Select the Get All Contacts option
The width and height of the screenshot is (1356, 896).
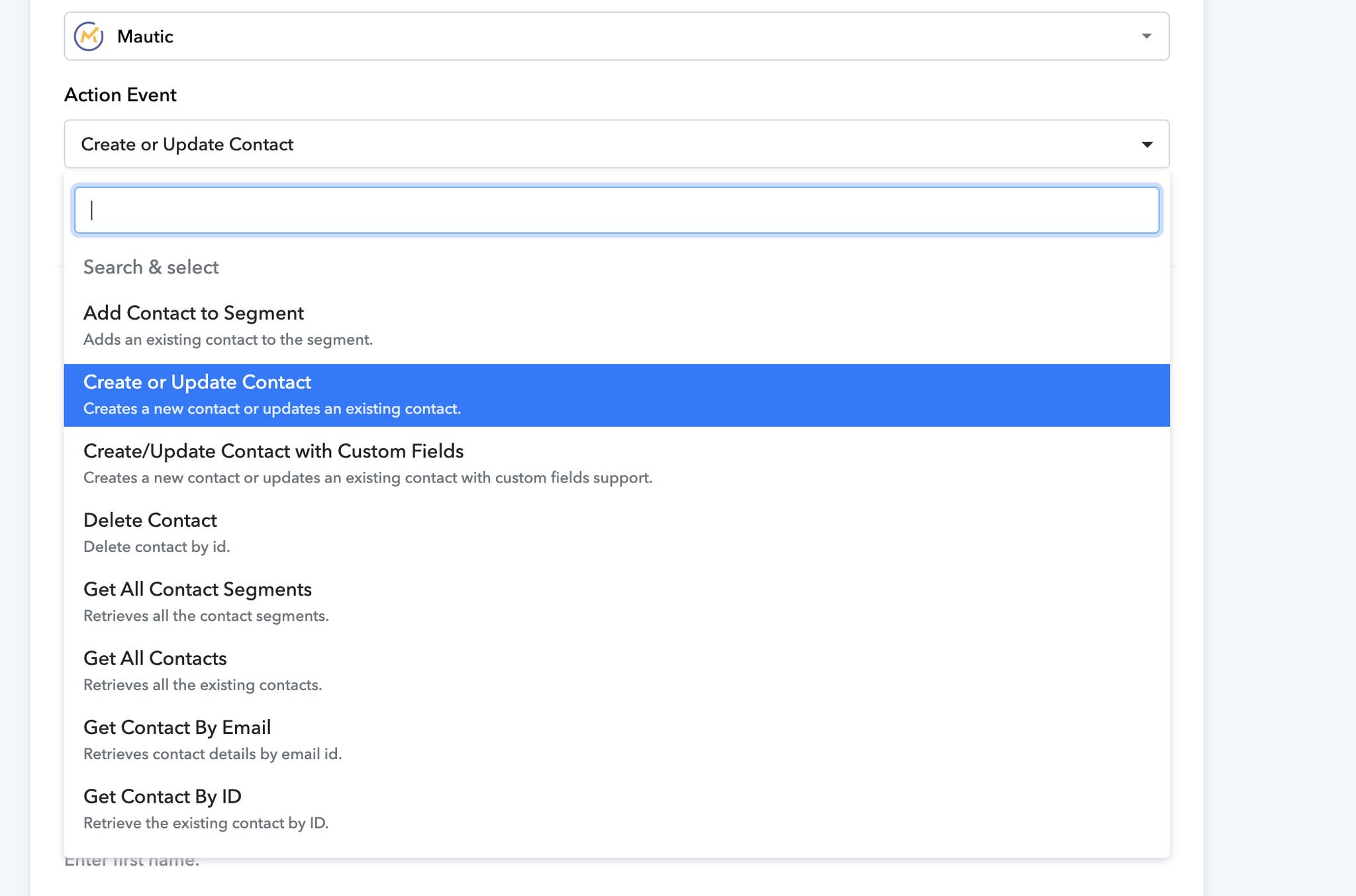tap(616, 672)
